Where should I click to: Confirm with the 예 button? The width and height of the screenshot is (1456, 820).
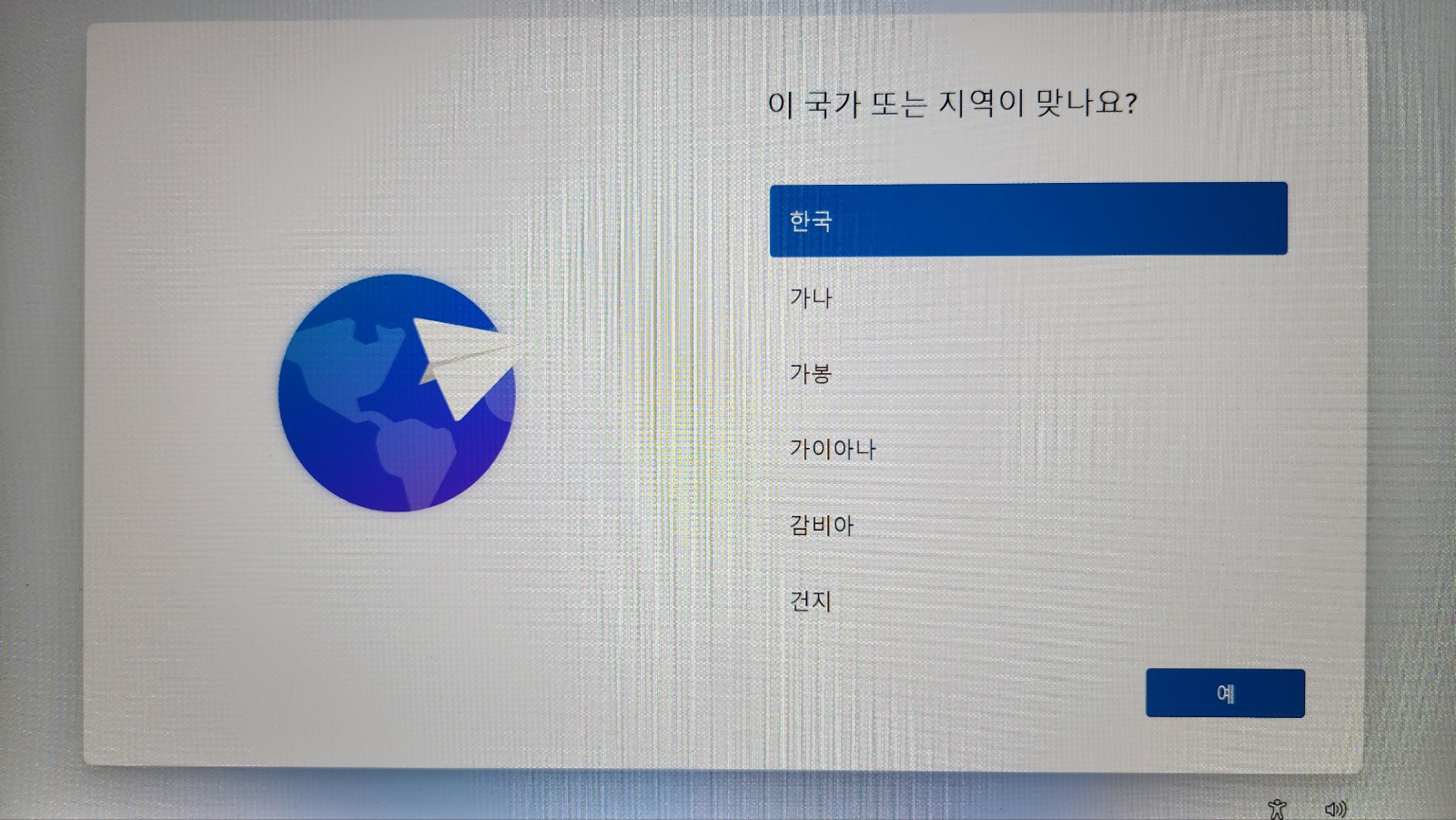(x=1225, y=693)
